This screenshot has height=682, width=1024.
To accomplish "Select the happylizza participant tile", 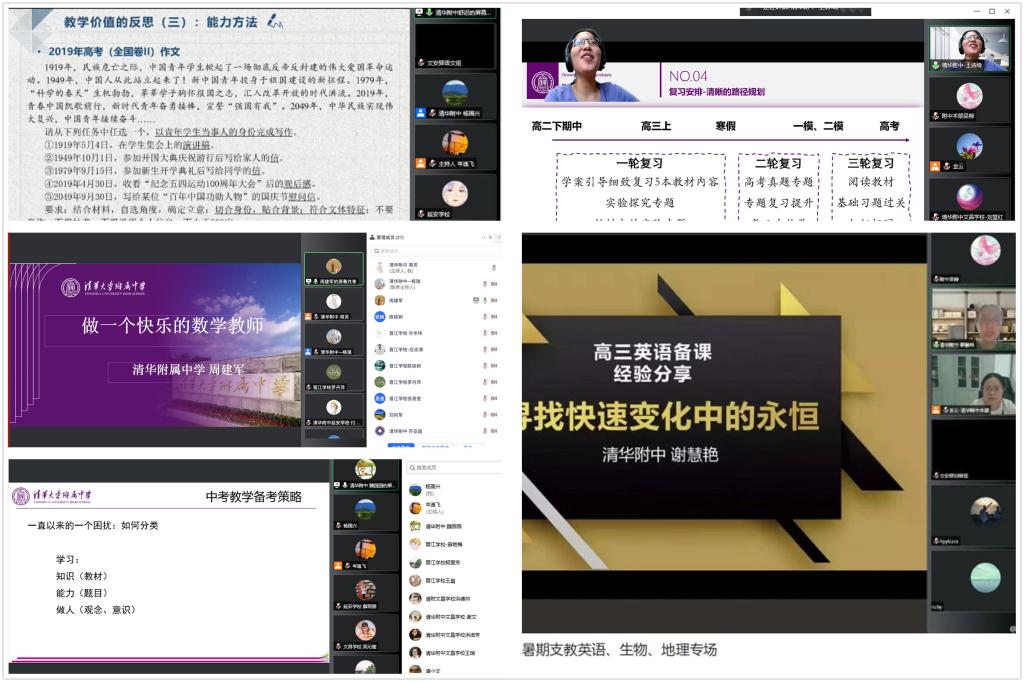I will point(969,515).
